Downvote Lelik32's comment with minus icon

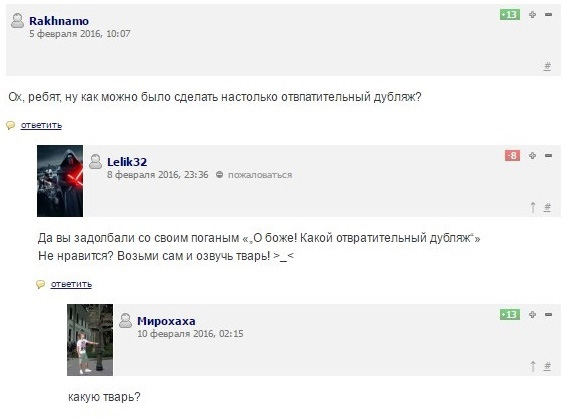click(549, 155)
